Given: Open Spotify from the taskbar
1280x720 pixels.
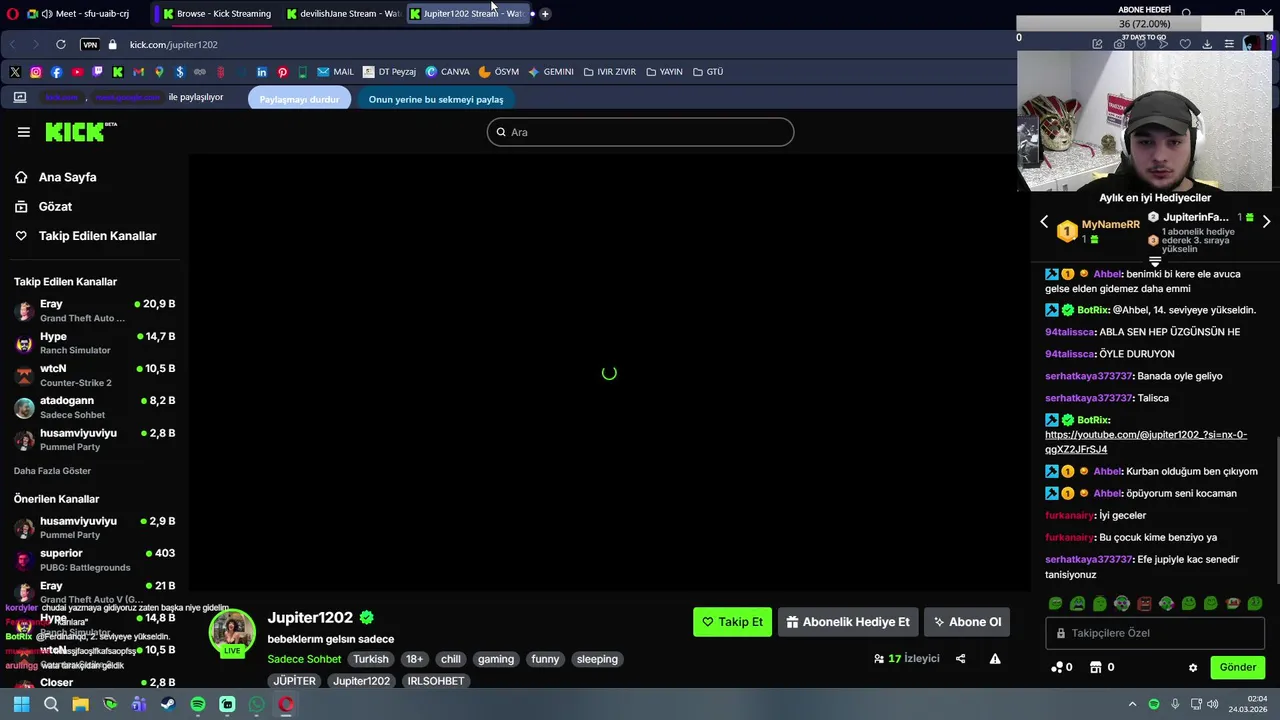Looking at the screenshot, I should pos(198,705).
